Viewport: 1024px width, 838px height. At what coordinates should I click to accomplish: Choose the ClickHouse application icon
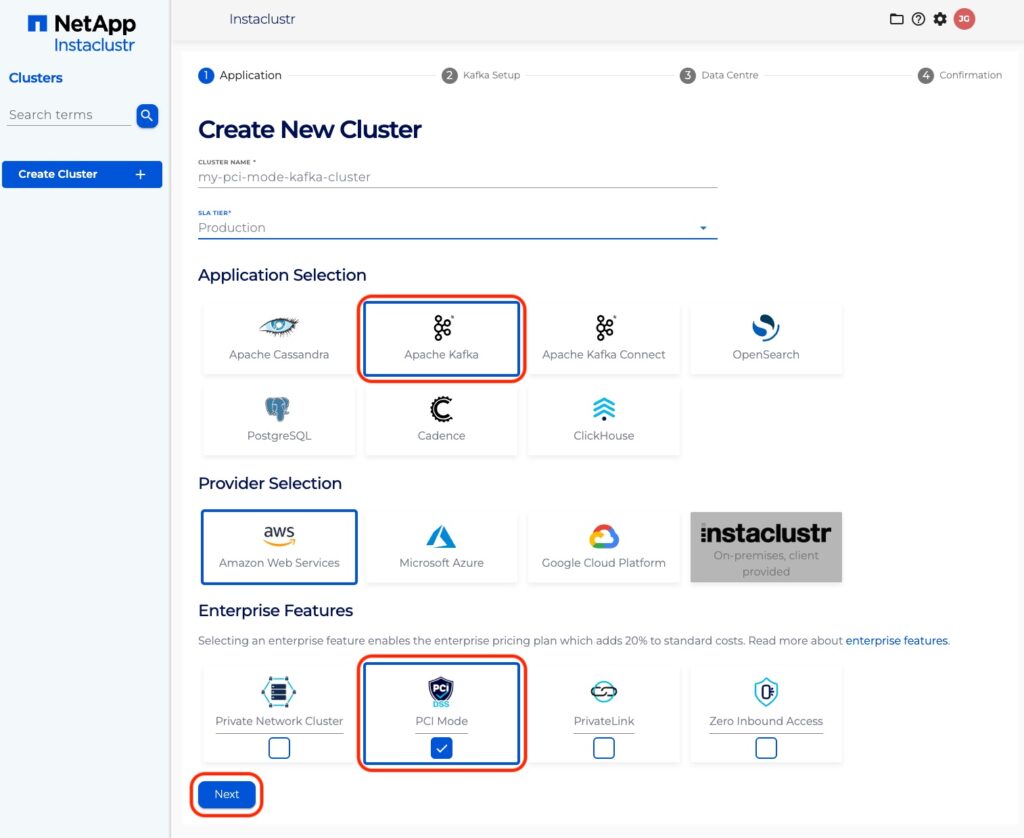(604, 408)
